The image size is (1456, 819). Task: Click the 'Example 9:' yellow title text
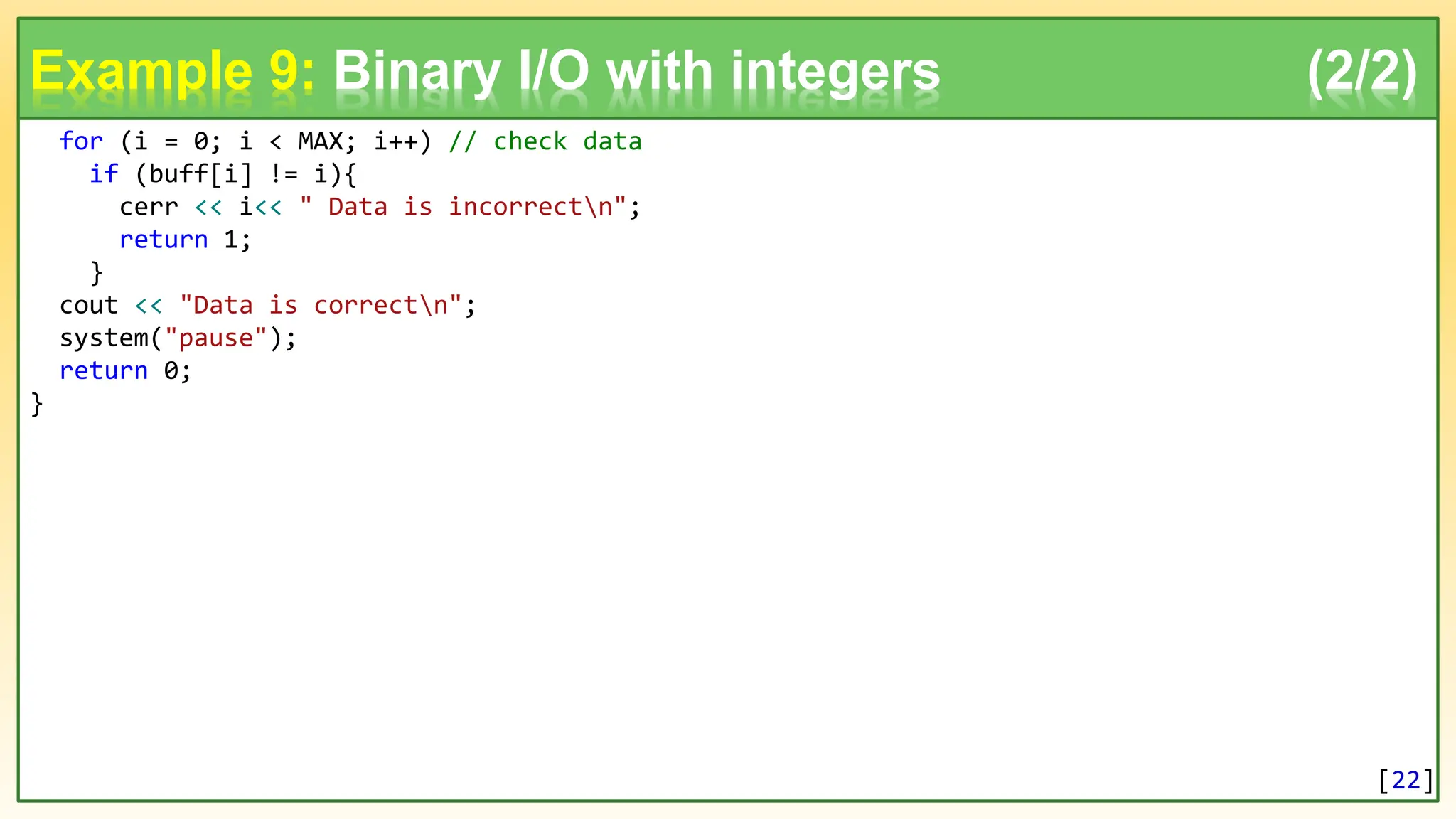[173, 72]
